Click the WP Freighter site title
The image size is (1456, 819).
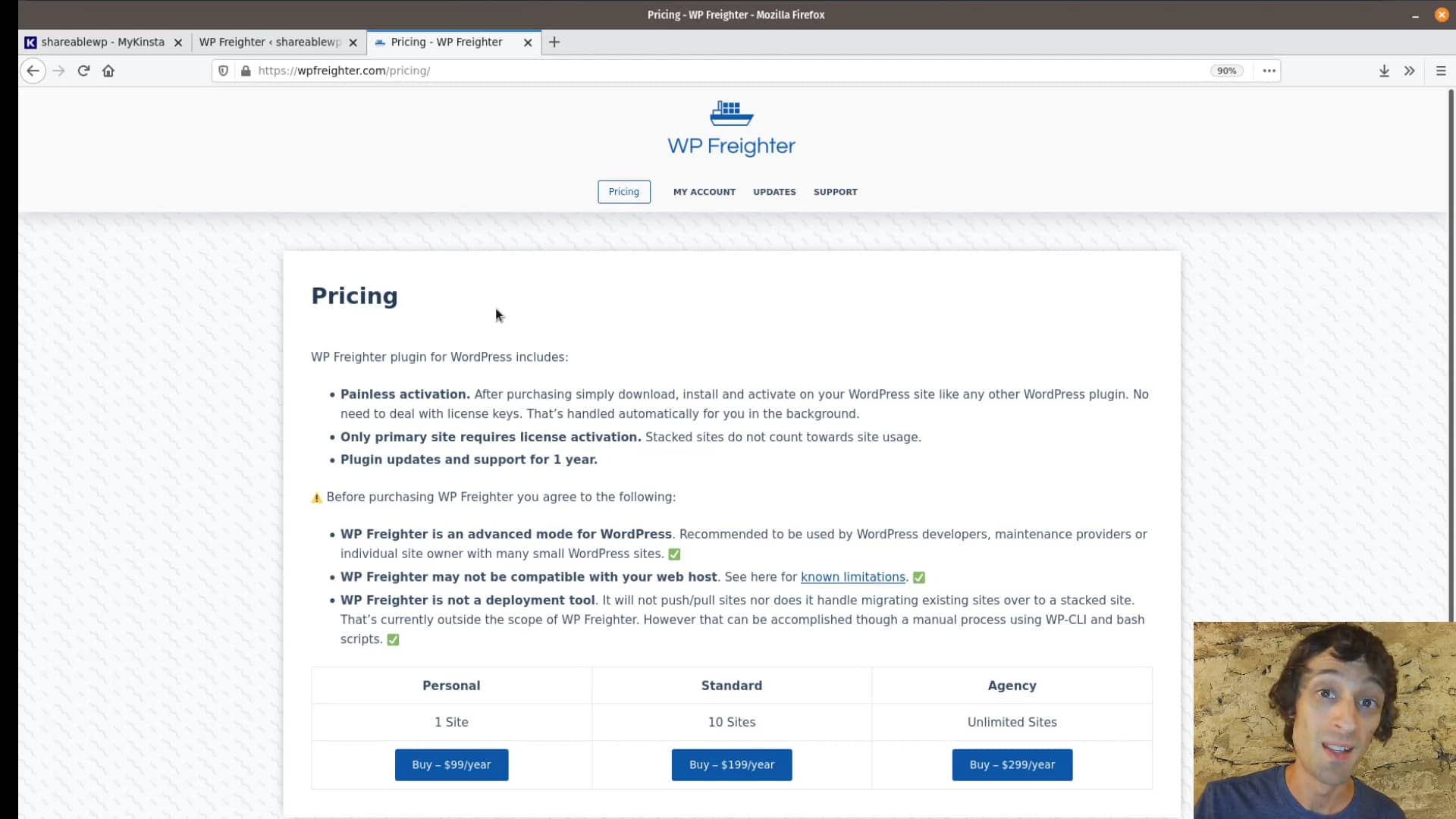(x=731, y=146)
